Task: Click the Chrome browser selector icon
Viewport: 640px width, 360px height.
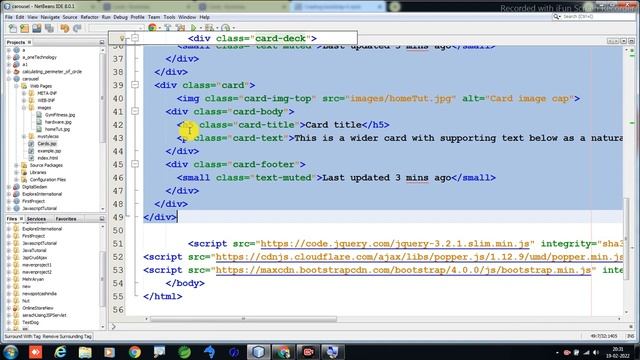Action: 152,27
